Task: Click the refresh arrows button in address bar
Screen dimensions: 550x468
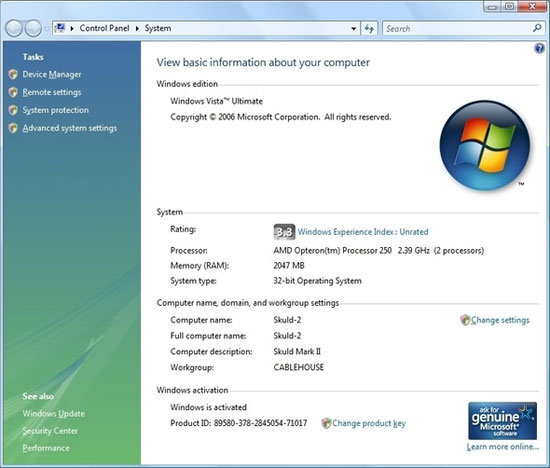Action: coord(369,28)
